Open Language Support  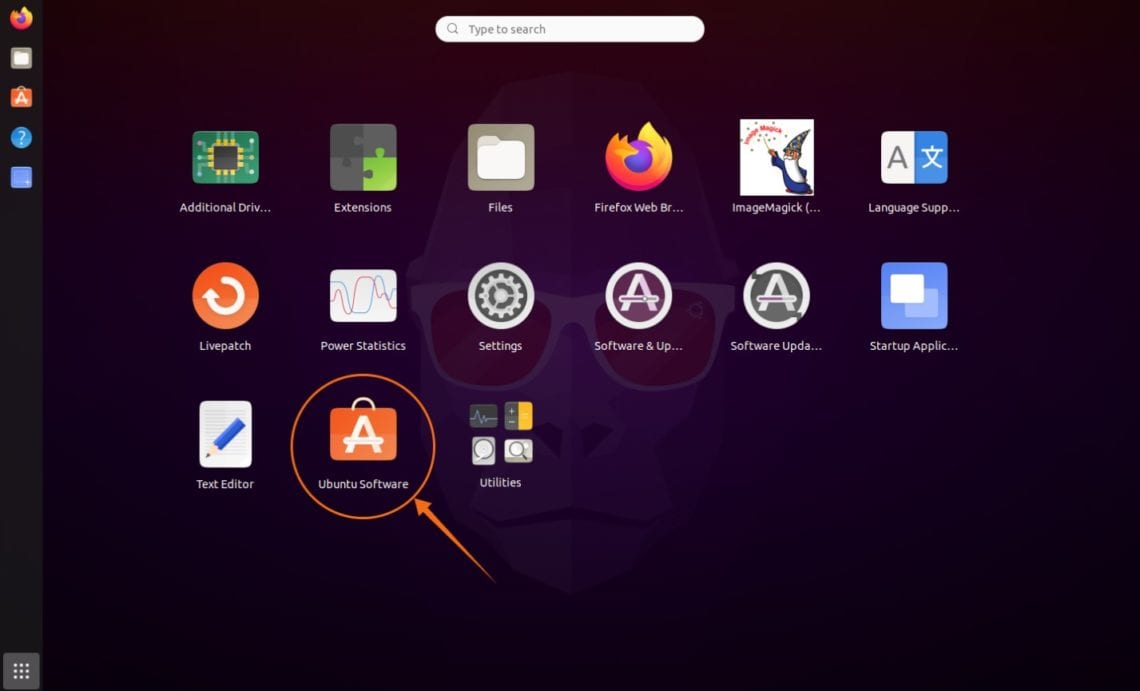pos(914,157)
